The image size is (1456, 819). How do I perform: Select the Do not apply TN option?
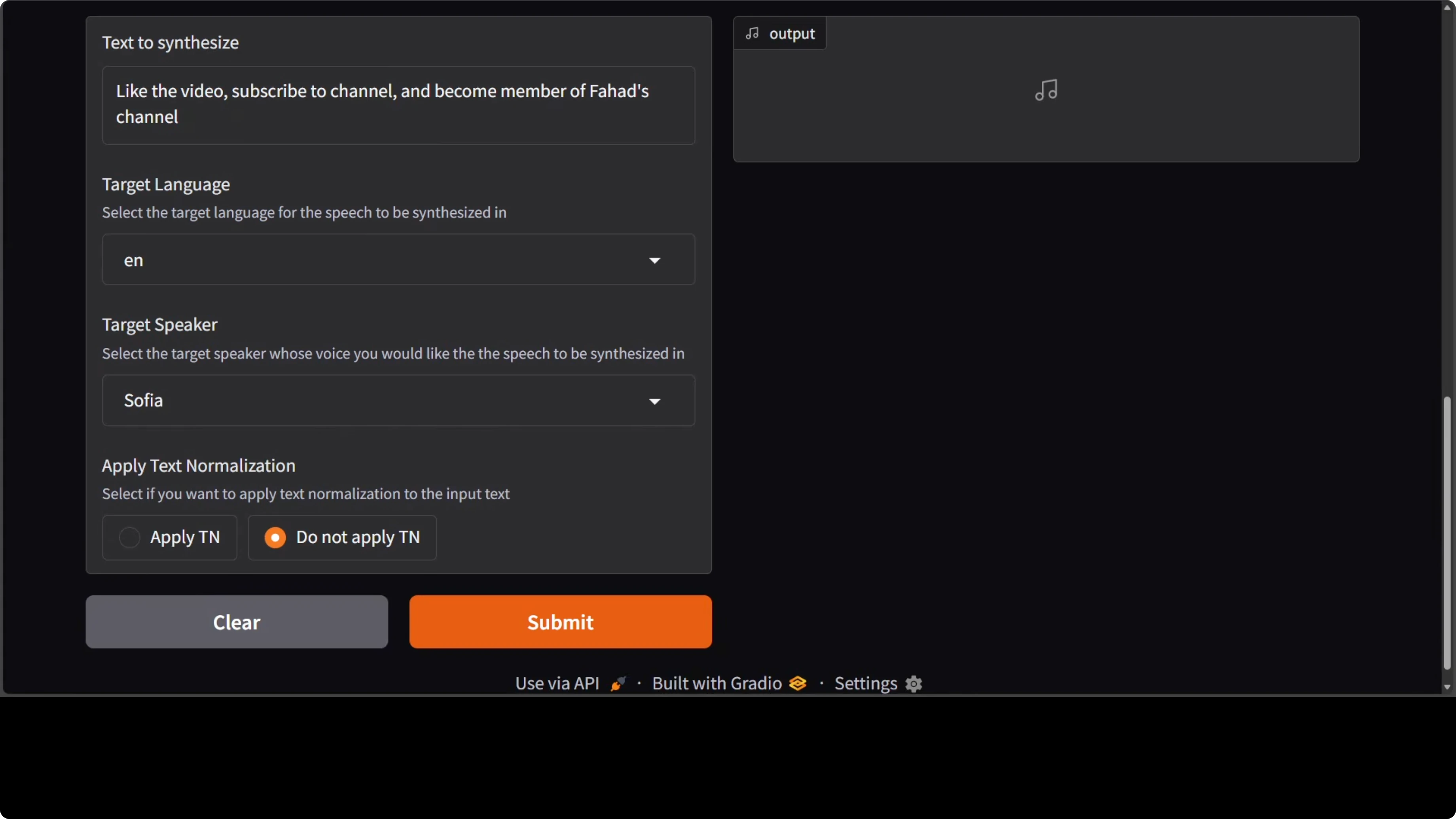[x=275, y=537]
